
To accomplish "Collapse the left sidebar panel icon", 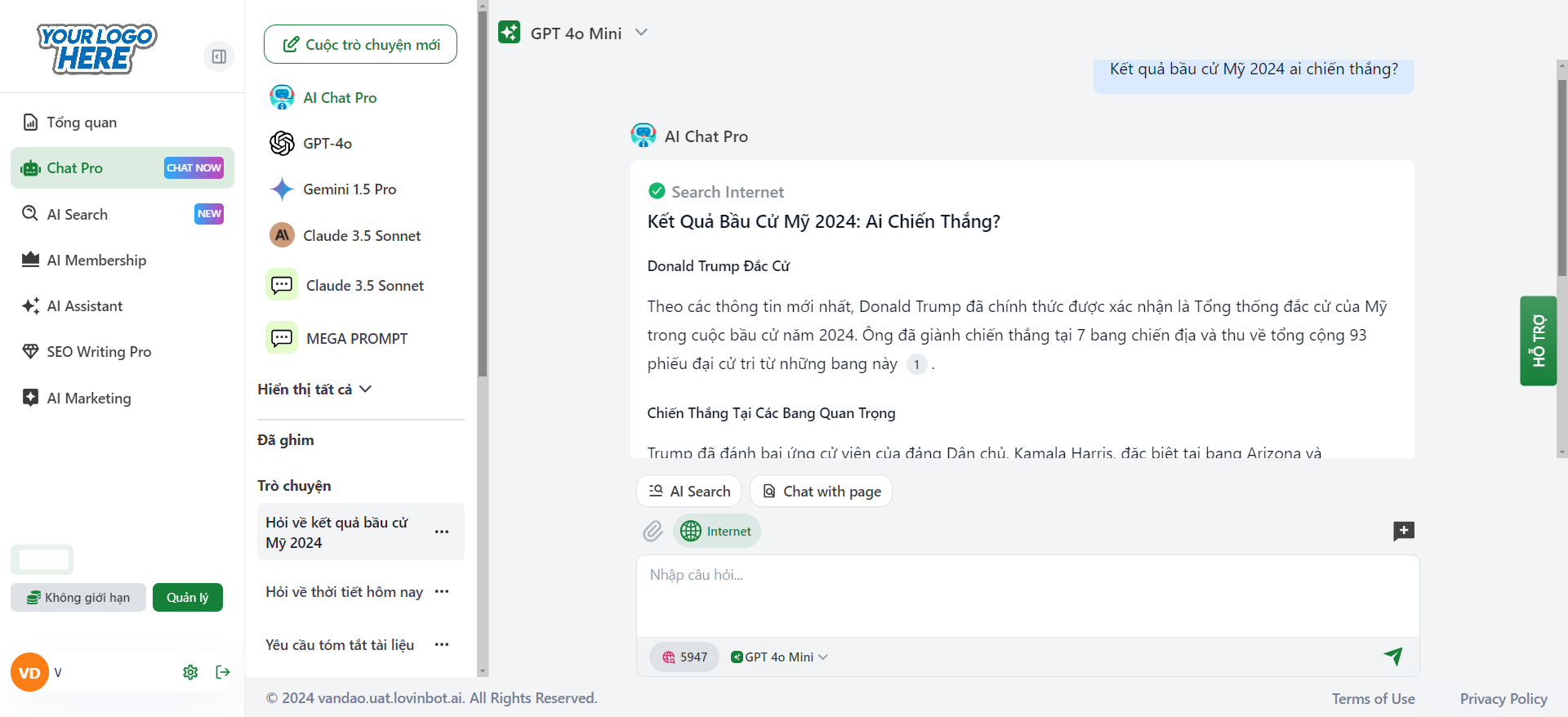I will coord(218,56).
